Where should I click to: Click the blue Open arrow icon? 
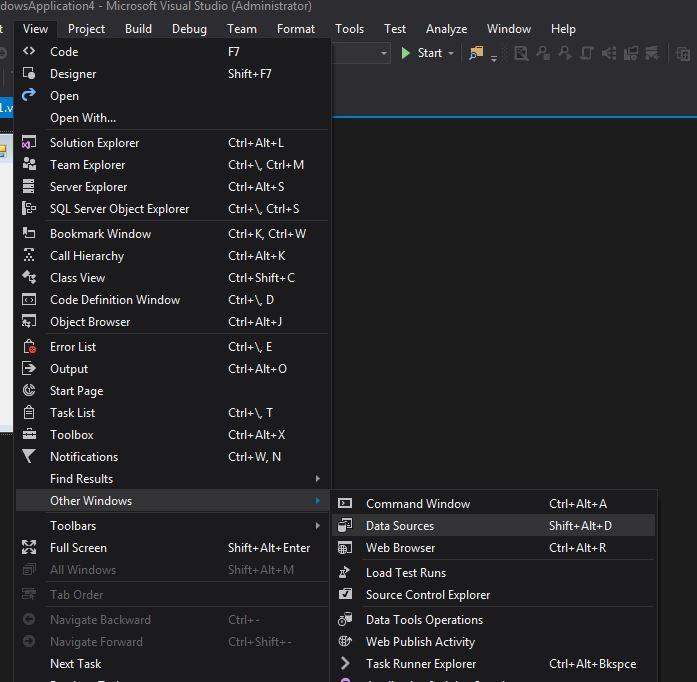coord(29,95)
